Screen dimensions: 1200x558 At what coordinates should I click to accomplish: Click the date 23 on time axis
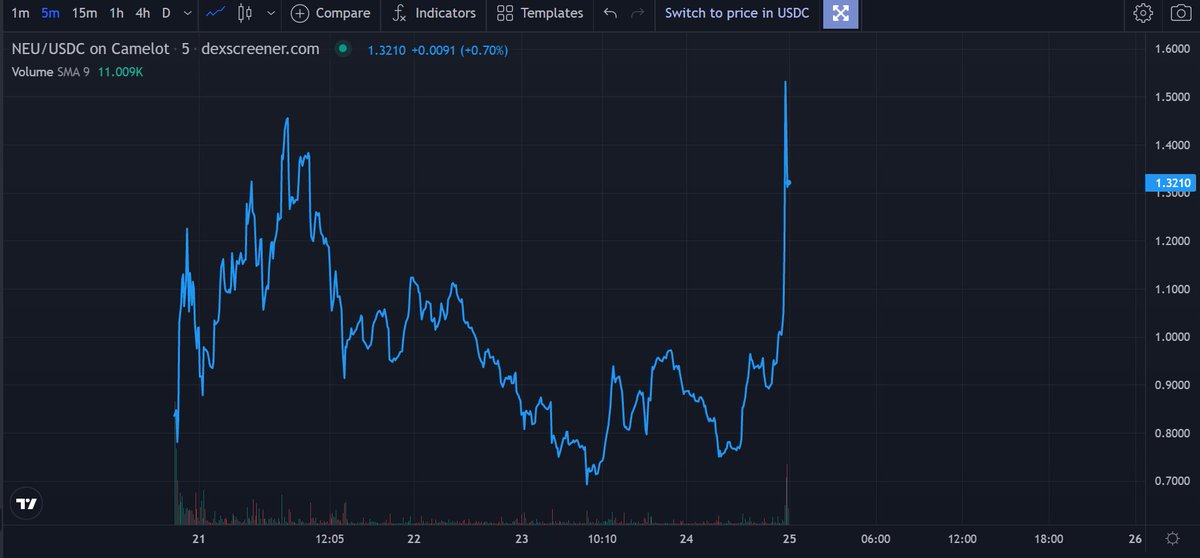[522, 539]
